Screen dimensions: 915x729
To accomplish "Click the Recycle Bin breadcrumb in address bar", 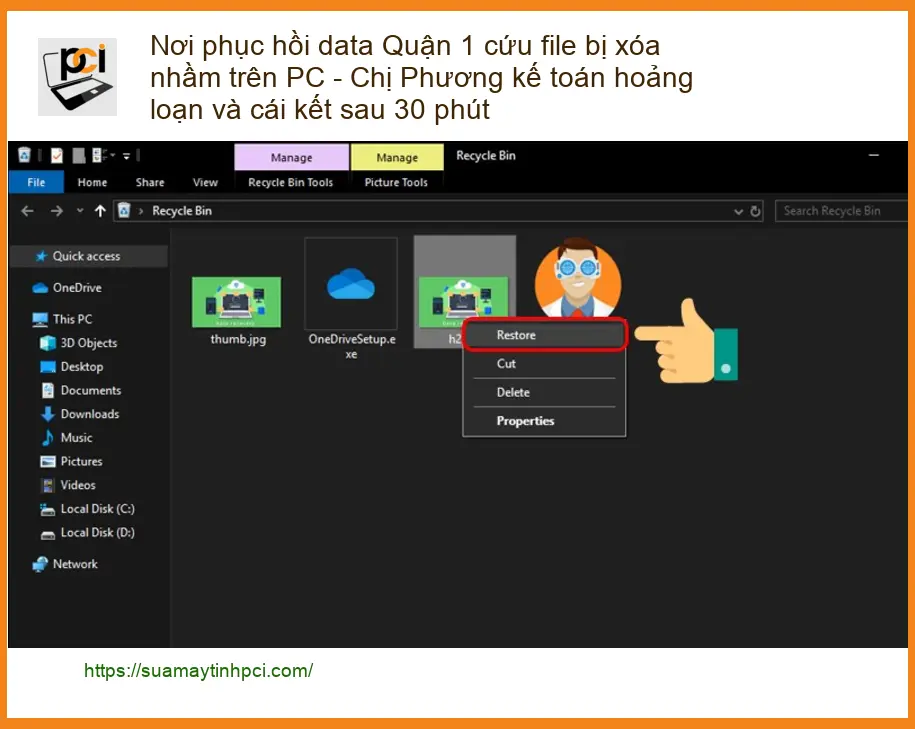I will pos(182,211).
